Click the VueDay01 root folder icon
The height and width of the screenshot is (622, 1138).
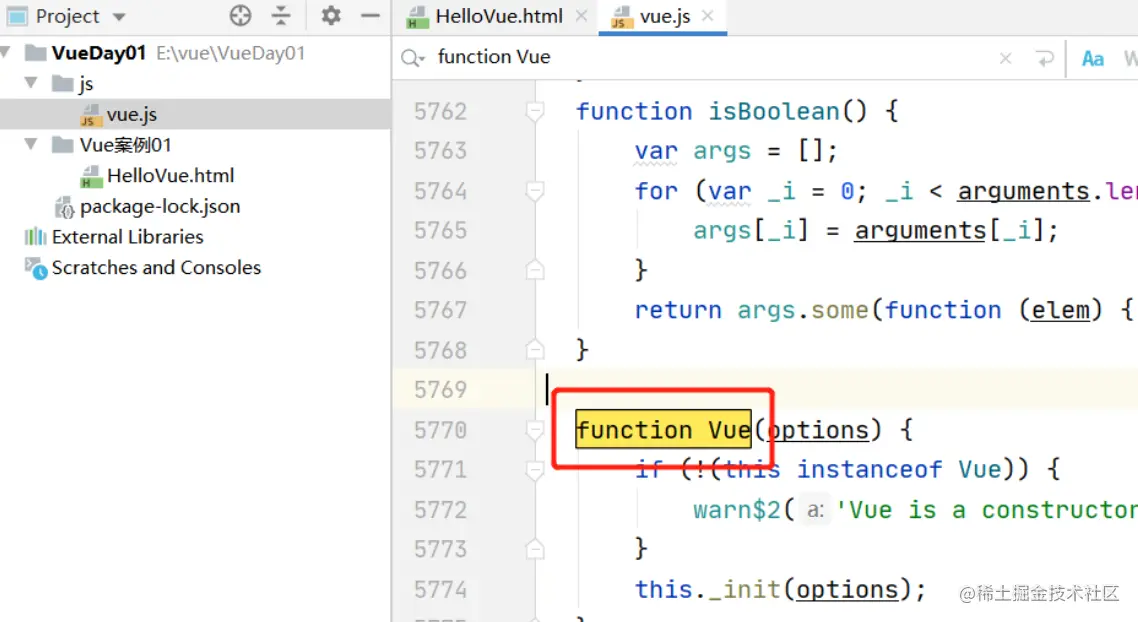coord(36,52)
